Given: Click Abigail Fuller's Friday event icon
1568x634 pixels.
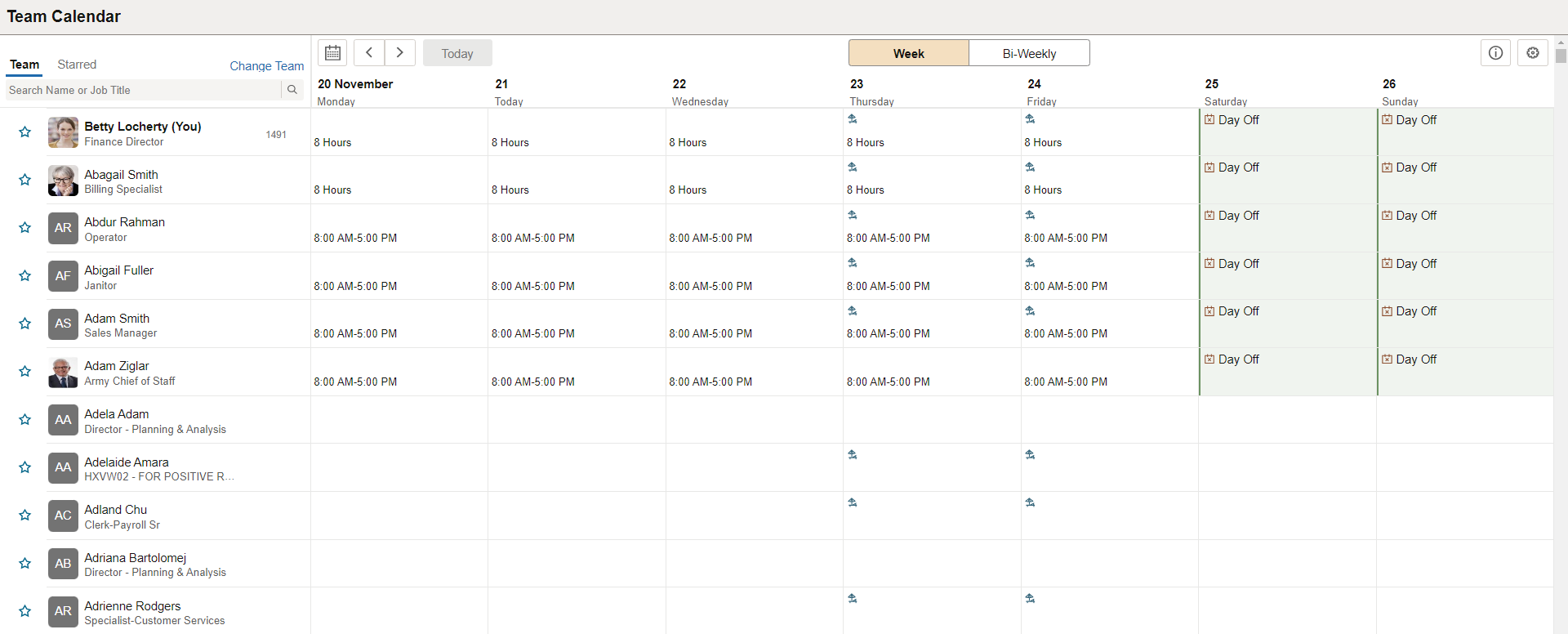Looking at the screenshot, I should point(1031,263).
